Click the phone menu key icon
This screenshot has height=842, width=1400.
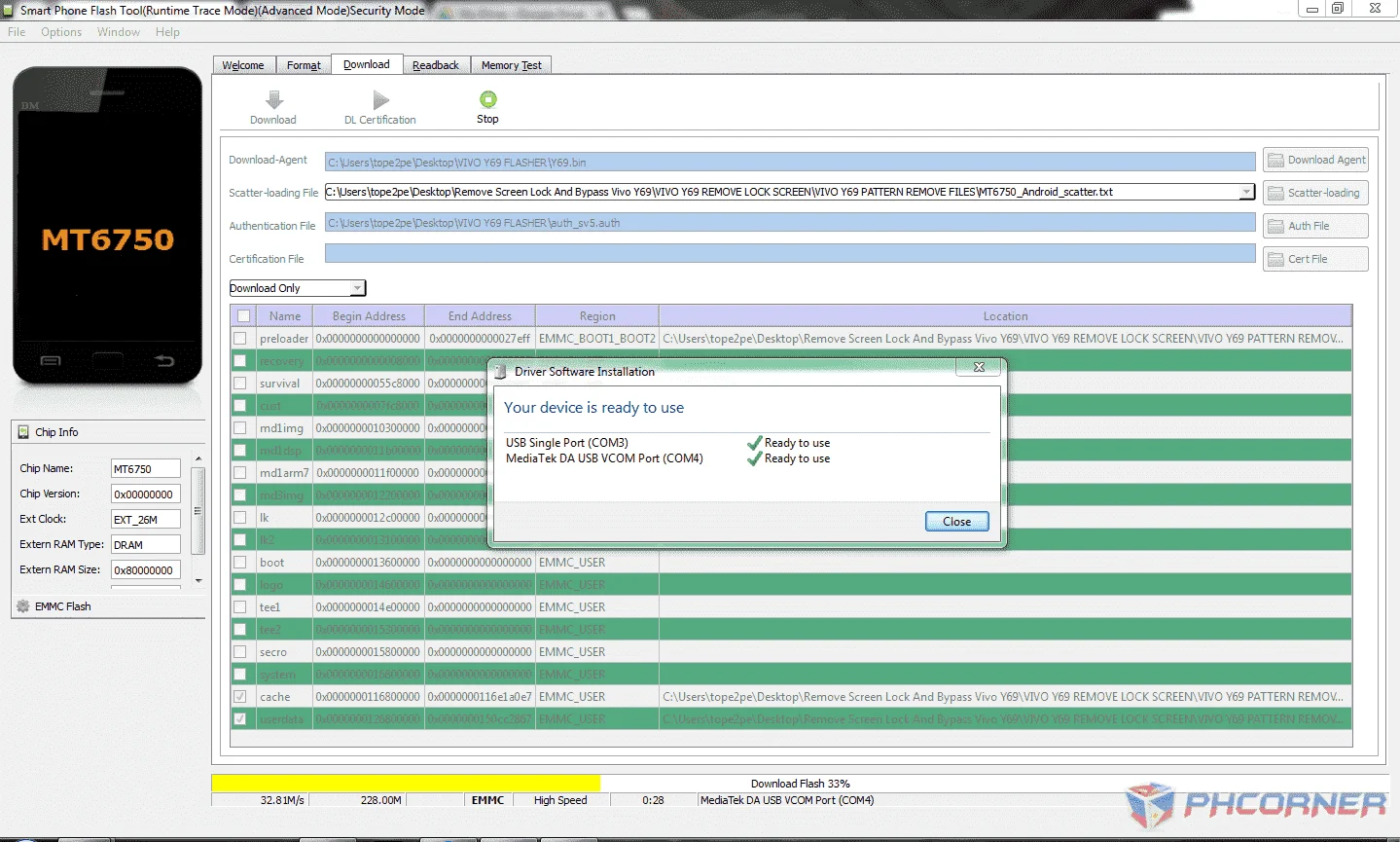[51, 361]
